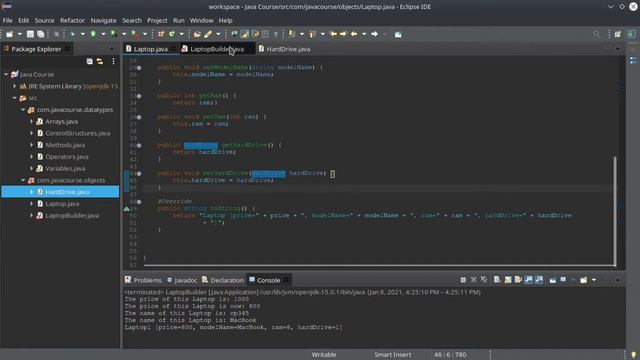
Task: Toggle Scroll Lock in Console toolbar
Action: [x=508, y=280]
